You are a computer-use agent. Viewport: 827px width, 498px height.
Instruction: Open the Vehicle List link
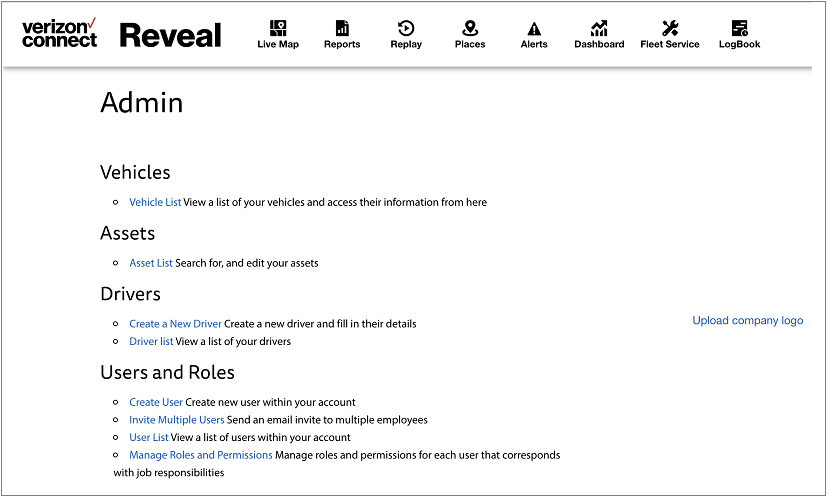tap(155, 202)
